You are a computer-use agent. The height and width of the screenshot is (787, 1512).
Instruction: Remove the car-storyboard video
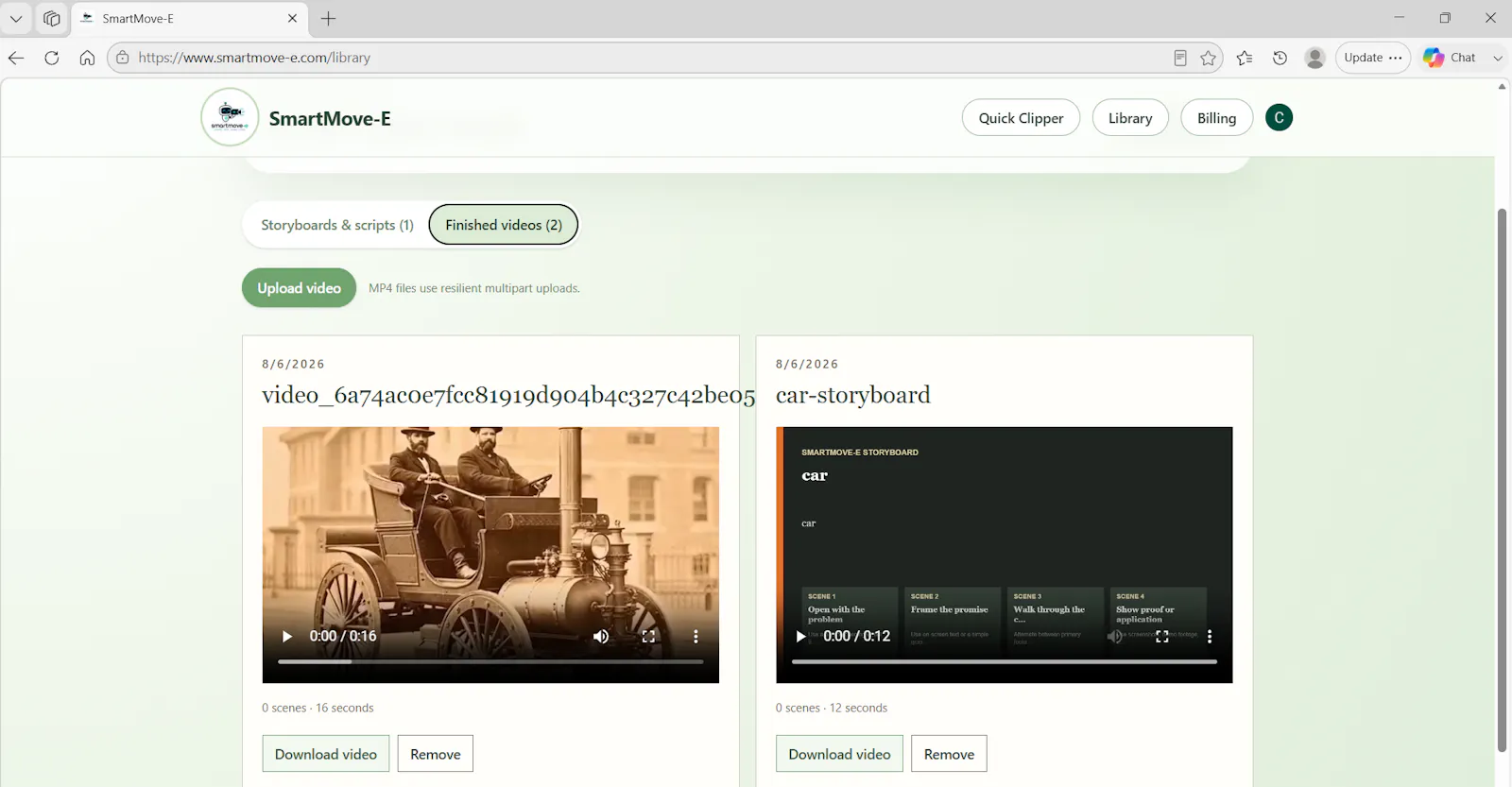coord(949,754)
